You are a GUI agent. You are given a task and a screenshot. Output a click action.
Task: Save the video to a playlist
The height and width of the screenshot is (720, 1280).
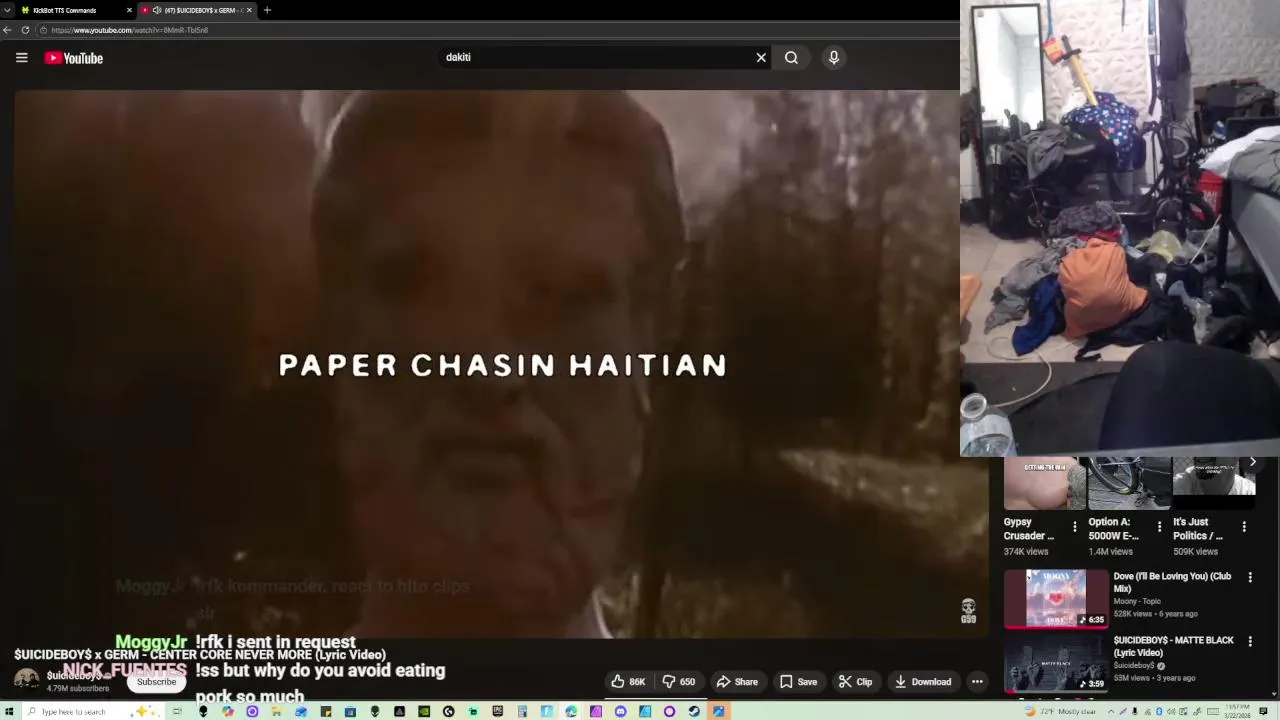(798, 682)
